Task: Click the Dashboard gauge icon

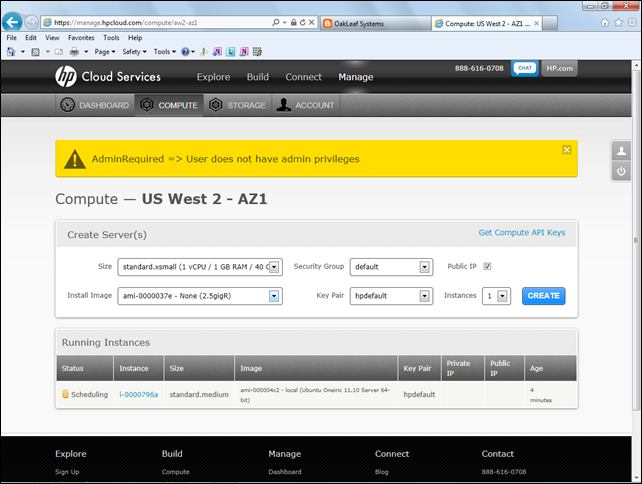Action: point(68,105)
